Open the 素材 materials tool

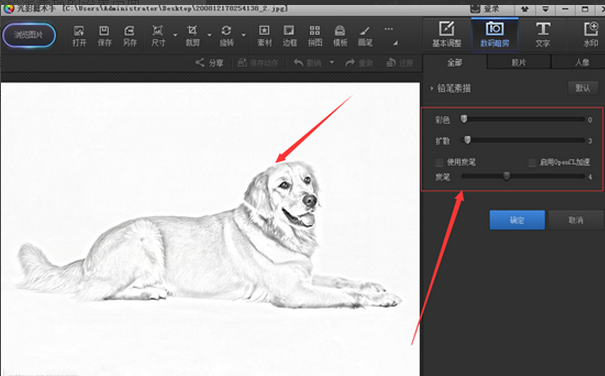264,36
